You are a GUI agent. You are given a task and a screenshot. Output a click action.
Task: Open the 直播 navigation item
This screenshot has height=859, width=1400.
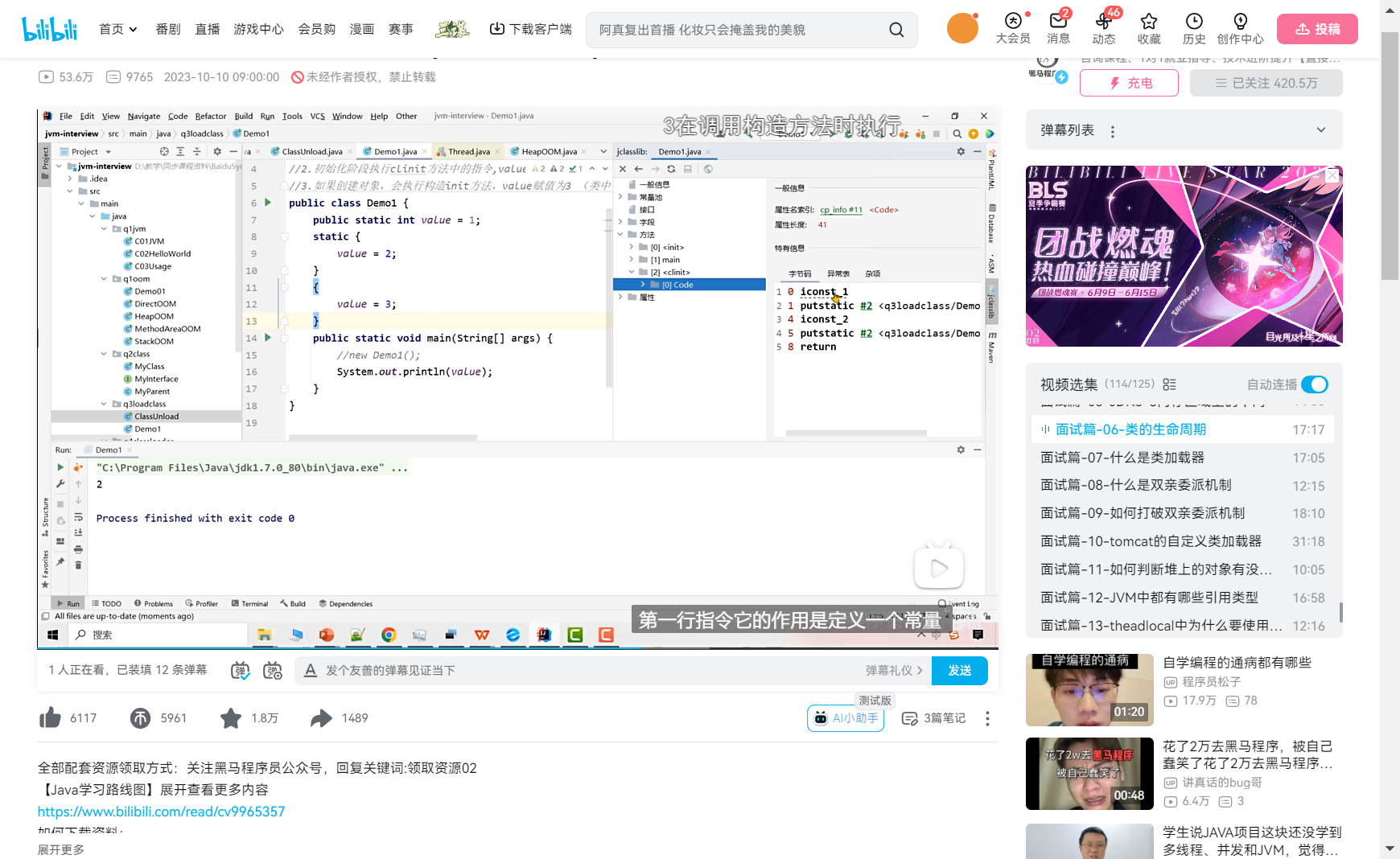point(208,29)
